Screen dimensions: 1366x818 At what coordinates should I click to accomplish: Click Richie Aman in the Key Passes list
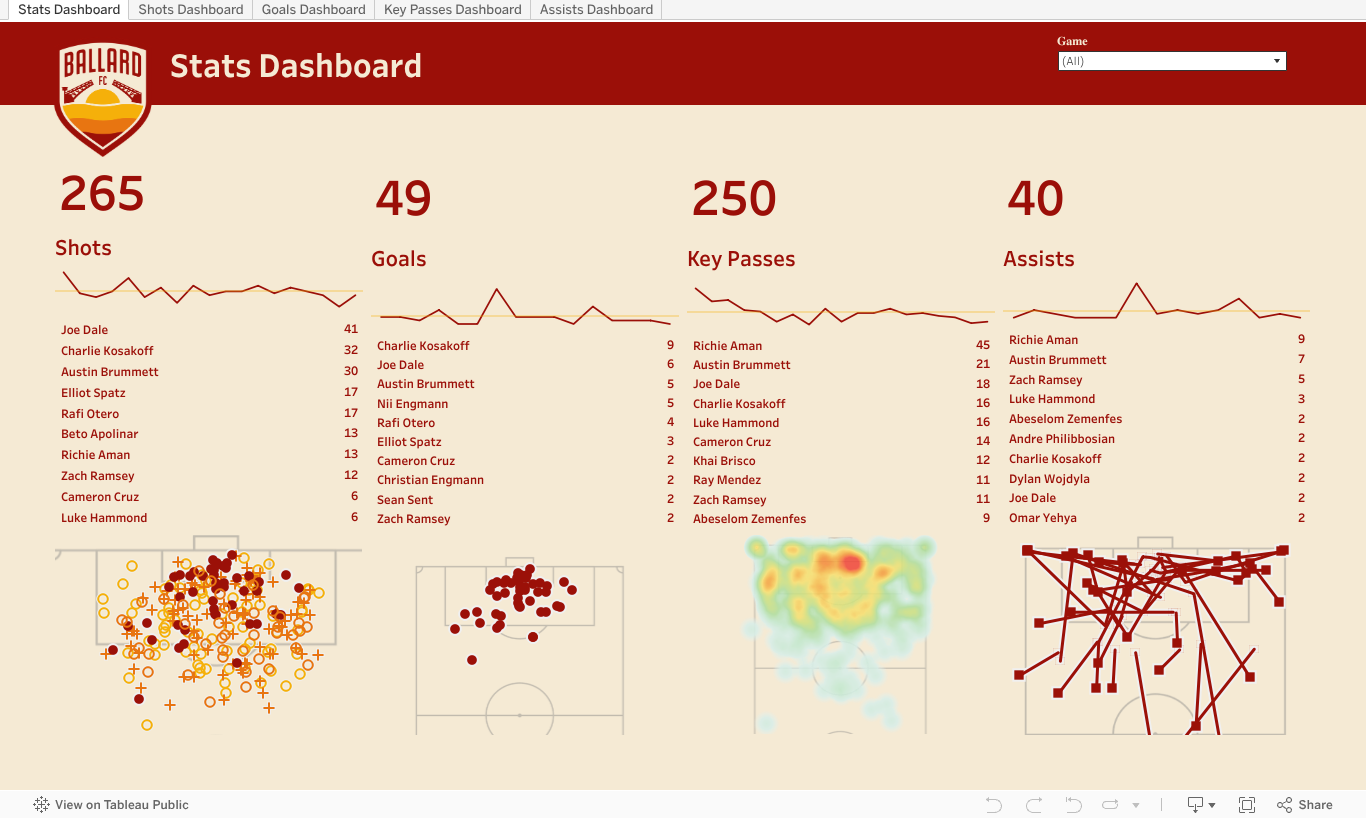(727, 346)
